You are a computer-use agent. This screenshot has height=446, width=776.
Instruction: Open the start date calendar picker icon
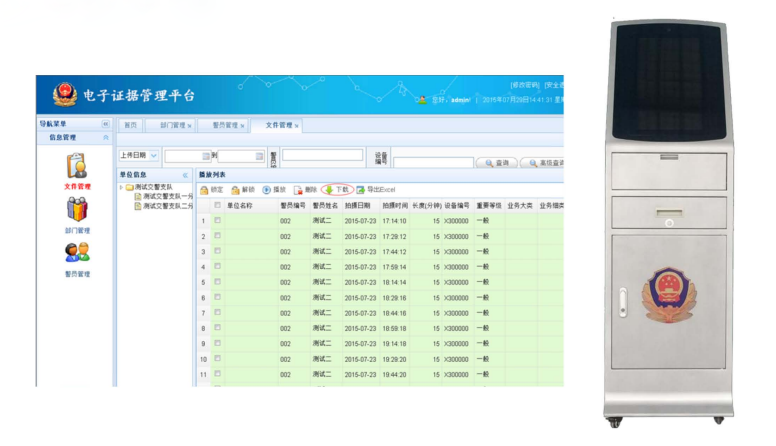(206, 156)
